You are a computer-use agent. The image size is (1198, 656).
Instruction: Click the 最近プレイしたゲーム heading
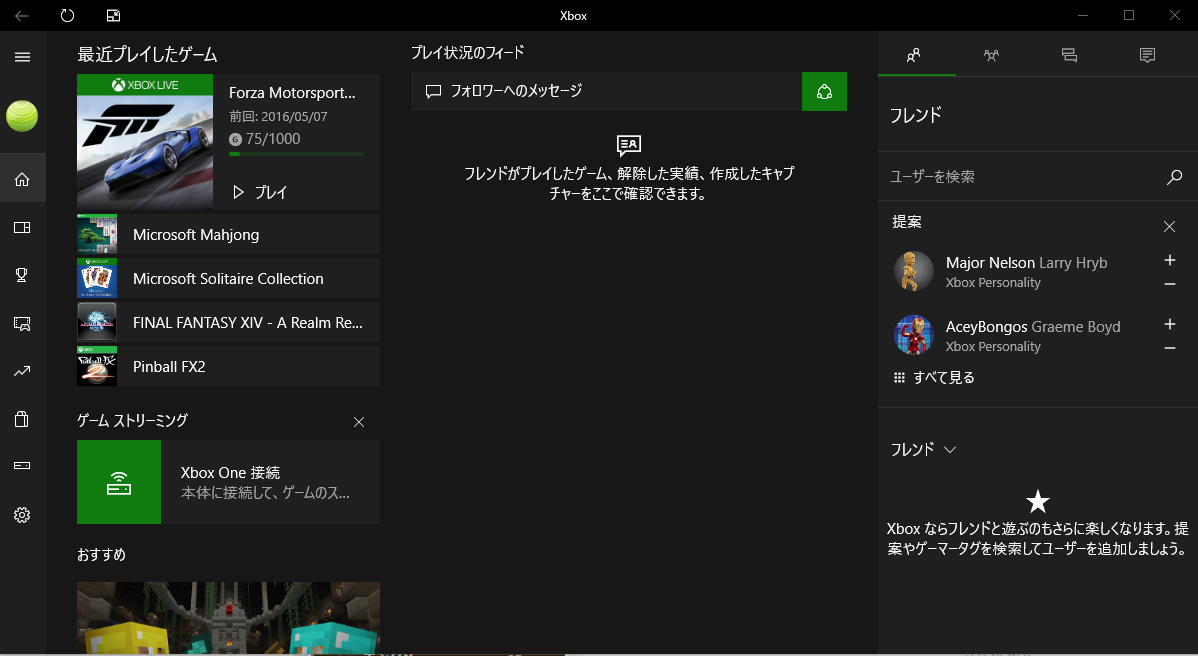[x=147, y=54]
